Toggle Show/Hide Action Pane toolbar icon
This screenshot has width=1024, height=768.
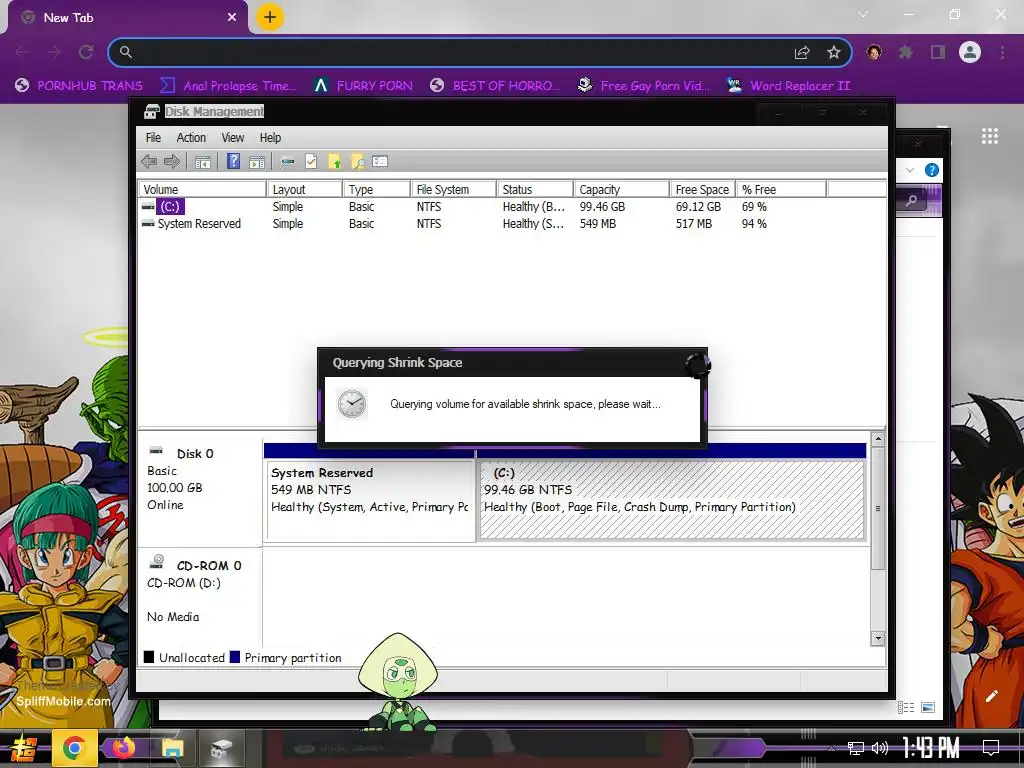click(257, 161)
